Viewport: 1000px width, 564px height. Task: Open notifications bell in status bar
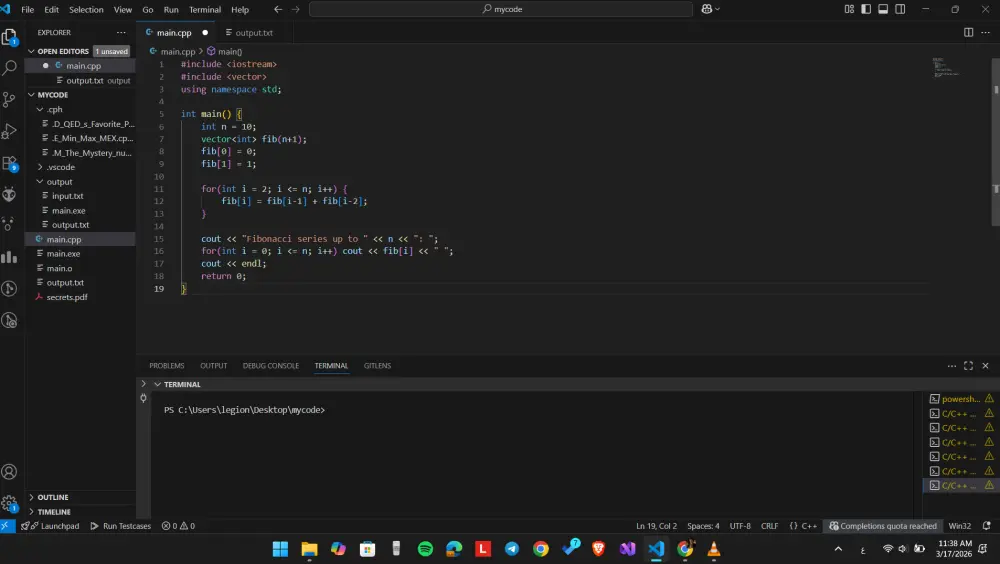tap(987, 526)
